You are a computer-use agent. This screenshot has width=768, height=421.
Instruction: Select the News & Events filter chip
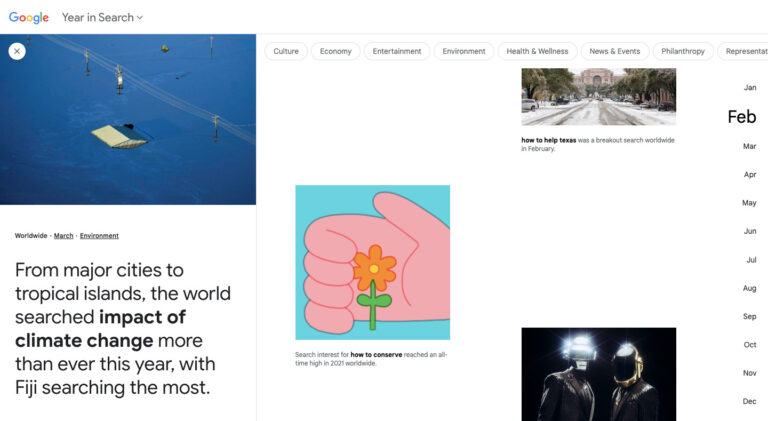click(615, 51)
